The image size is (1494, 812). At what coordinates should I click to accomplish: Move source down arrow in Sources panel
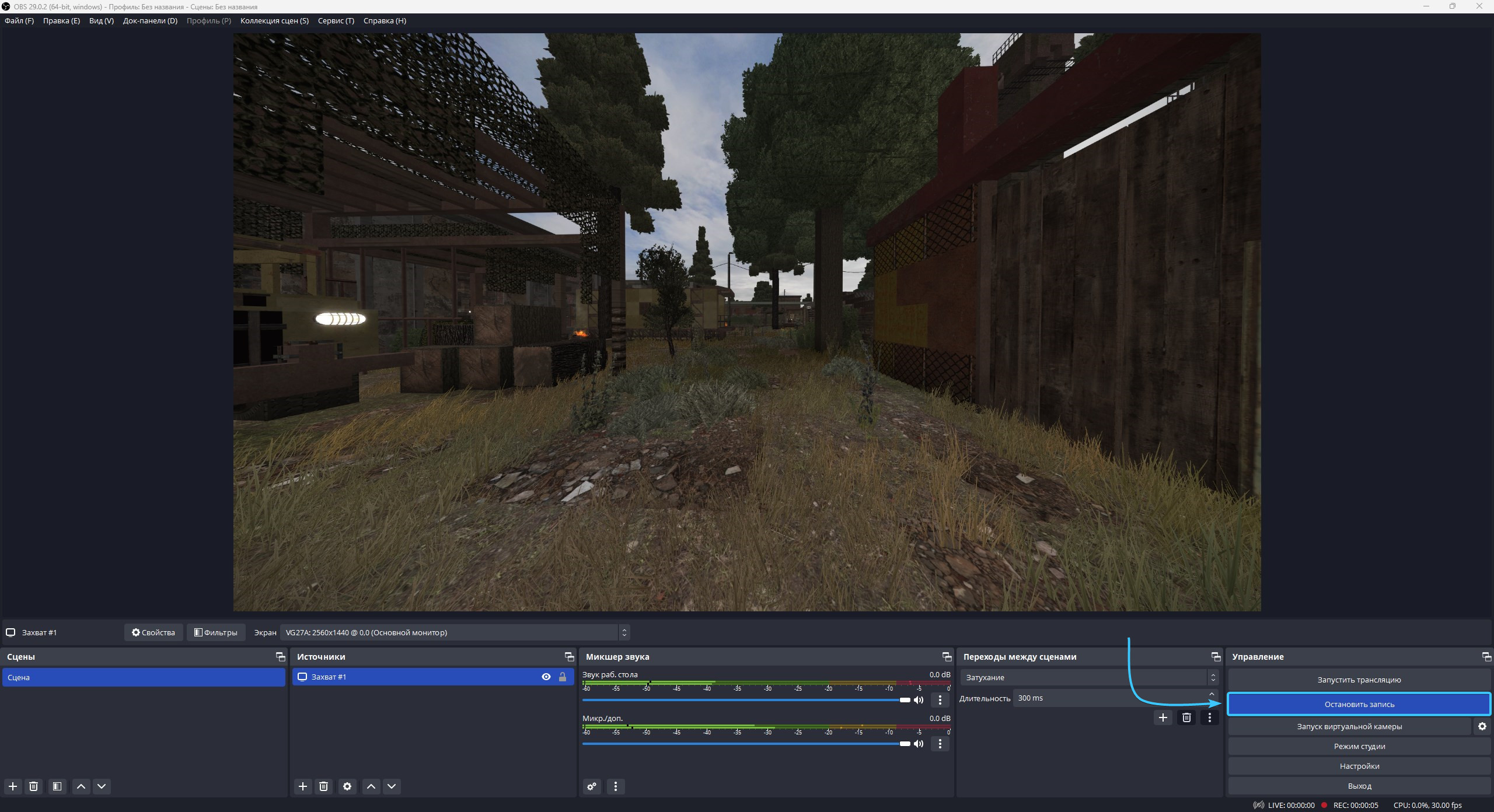pyautogui.click(x=392, y=786)
